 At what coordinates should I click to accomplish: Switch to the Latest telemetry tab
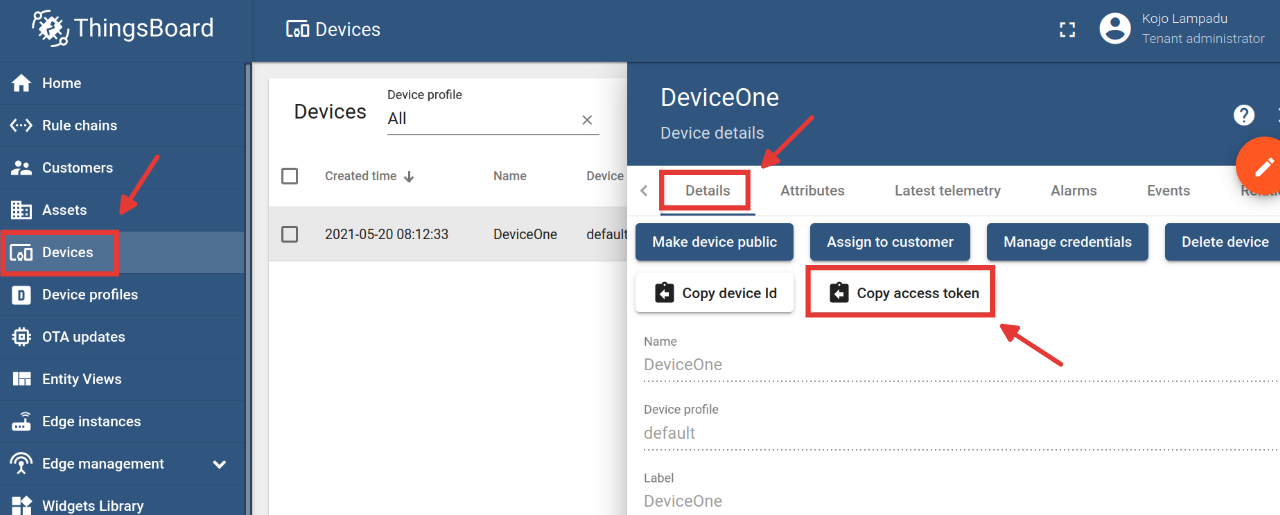[948, 190]
